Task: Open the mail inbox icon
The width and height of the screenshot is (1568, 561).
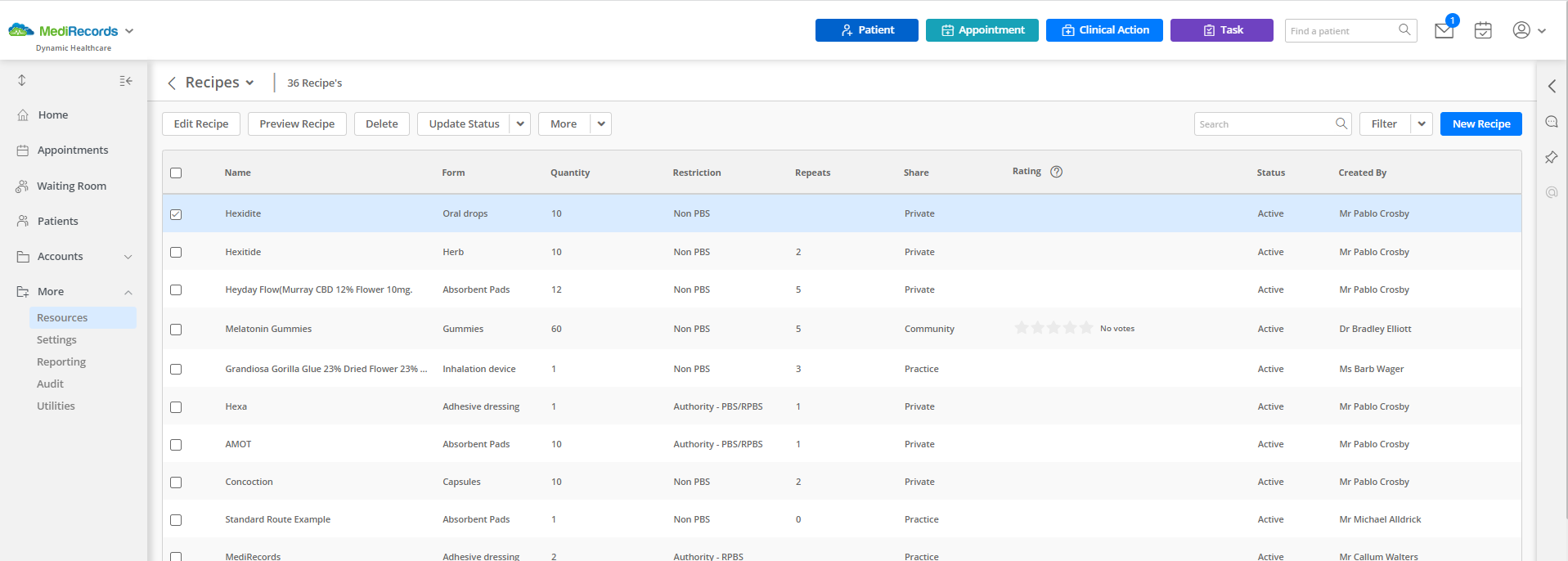Action: click(1444, 30)
